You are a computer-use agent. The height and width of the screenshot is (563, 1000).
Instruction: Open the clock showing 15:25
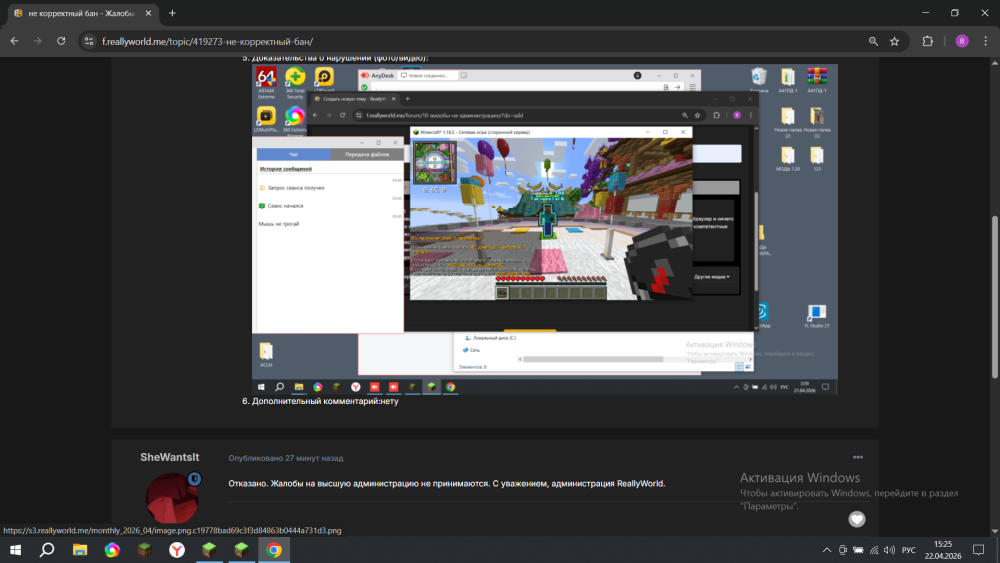point(943,550)
